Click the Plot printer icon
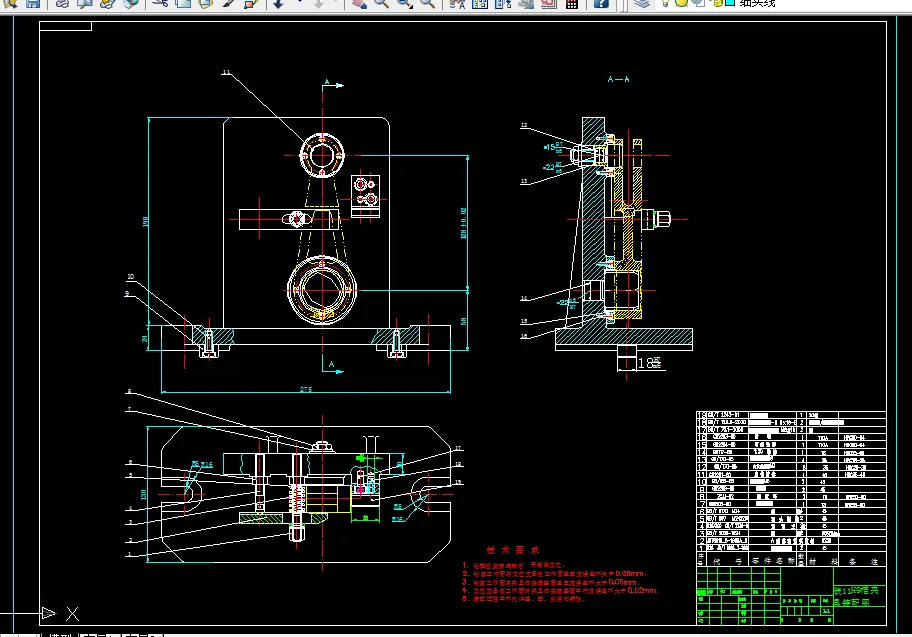 tap(62, 3)
